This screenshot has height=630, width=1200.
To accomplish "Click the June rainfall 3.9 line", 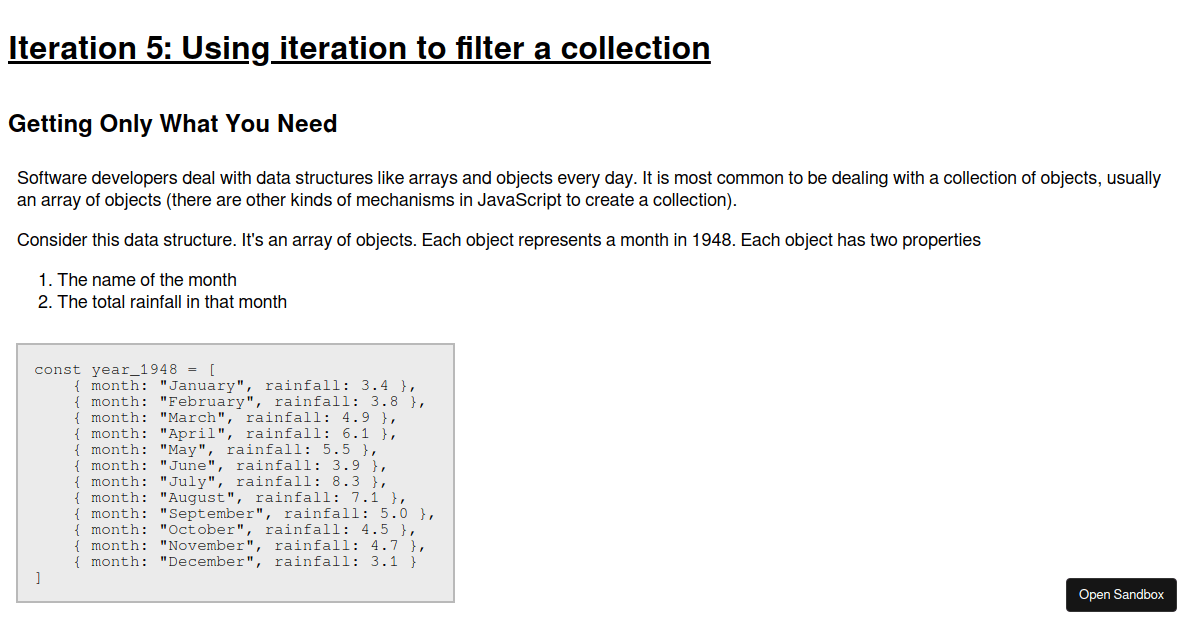I will 230,466.
